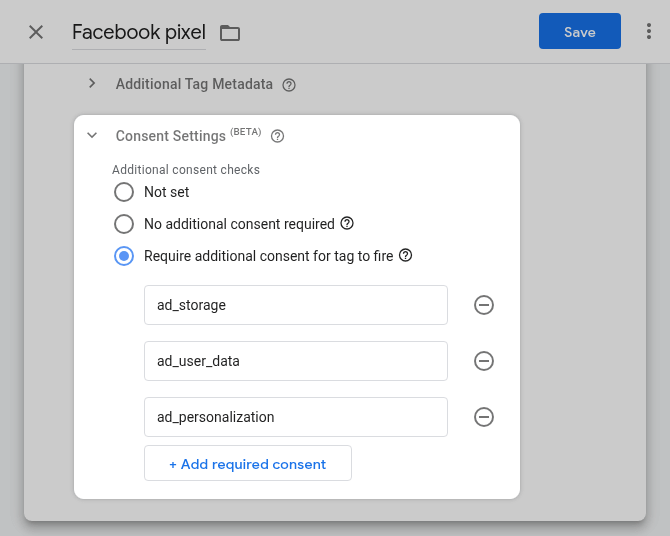The height and width of the screenshot is (536, 670).
Task: Select Require additional consent for tag to fire
Action: coord(124,256)
